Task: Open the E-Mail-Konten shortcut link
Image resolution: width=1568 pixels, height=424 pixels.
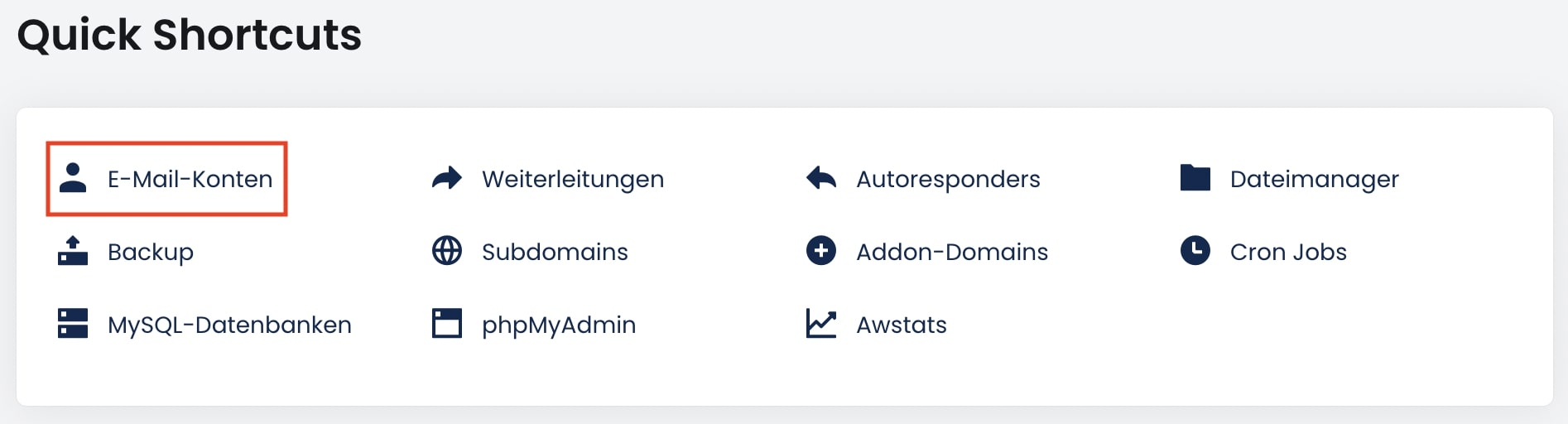Action: click(x=190, y=179)
